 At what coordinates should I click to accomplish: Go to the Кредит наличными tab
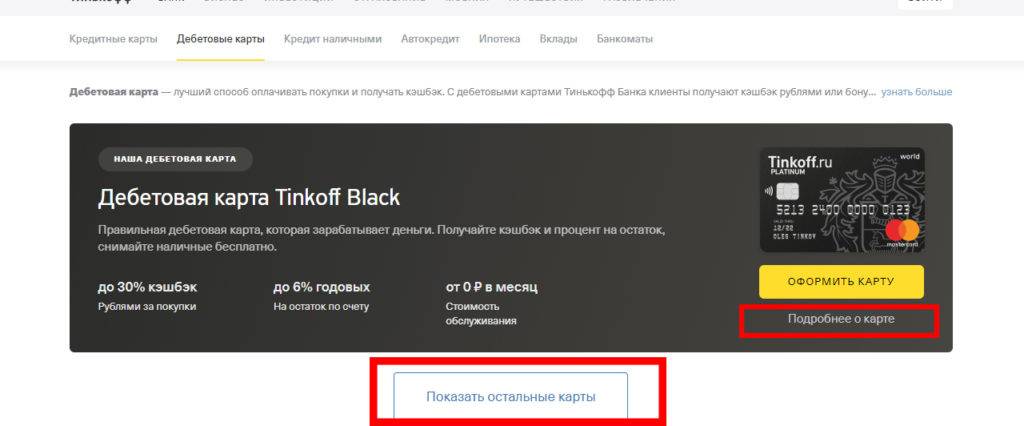tap(332, 39)
